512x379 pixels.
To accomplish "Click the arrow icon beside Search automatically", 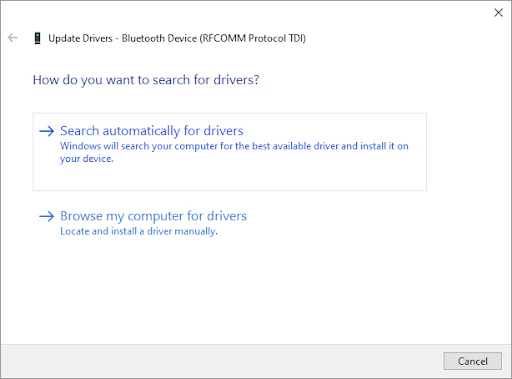I will point(47,131).
